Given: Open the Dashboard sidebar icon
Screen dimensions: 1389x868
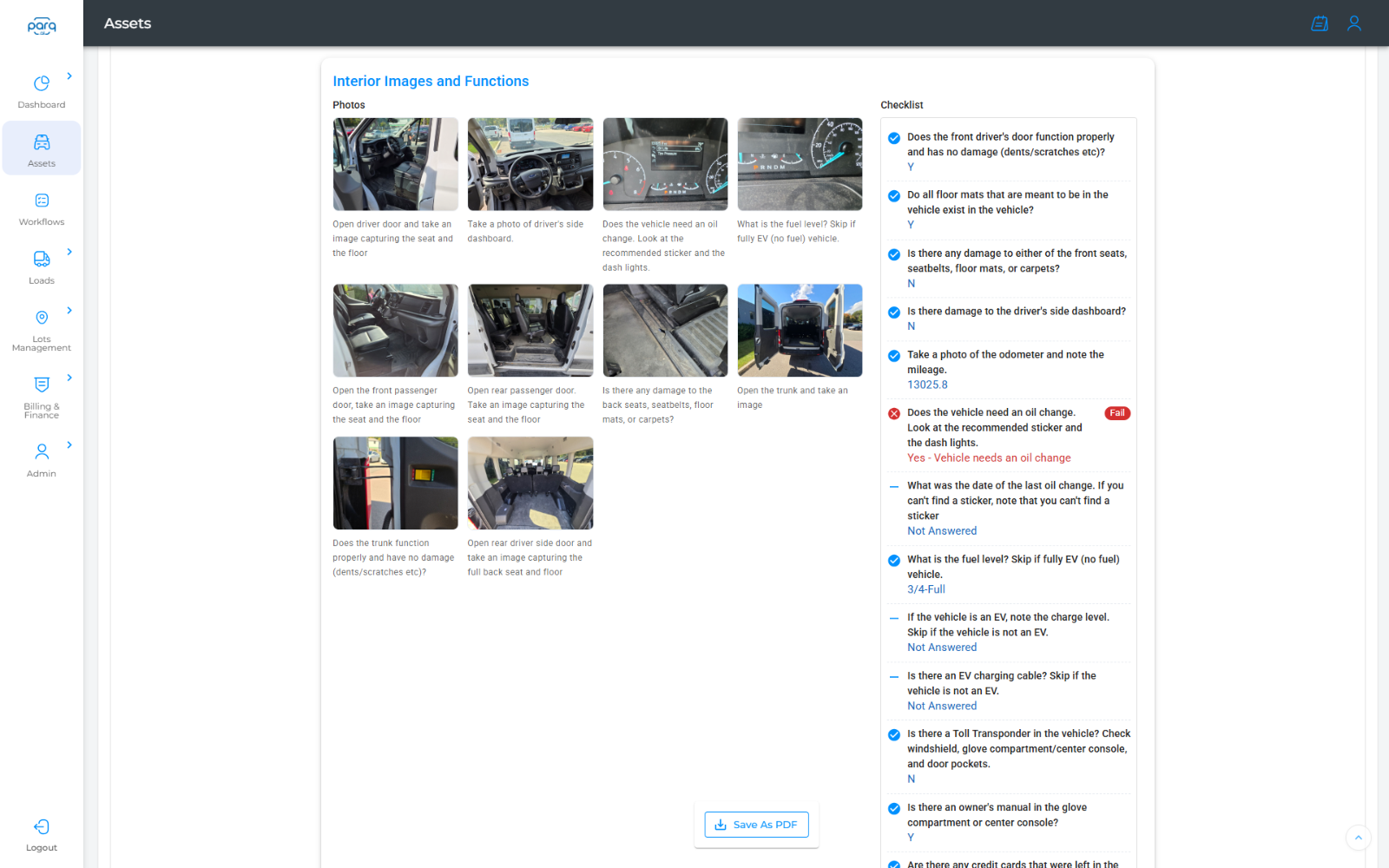Looking at the screenshot, I should [42, 83].
